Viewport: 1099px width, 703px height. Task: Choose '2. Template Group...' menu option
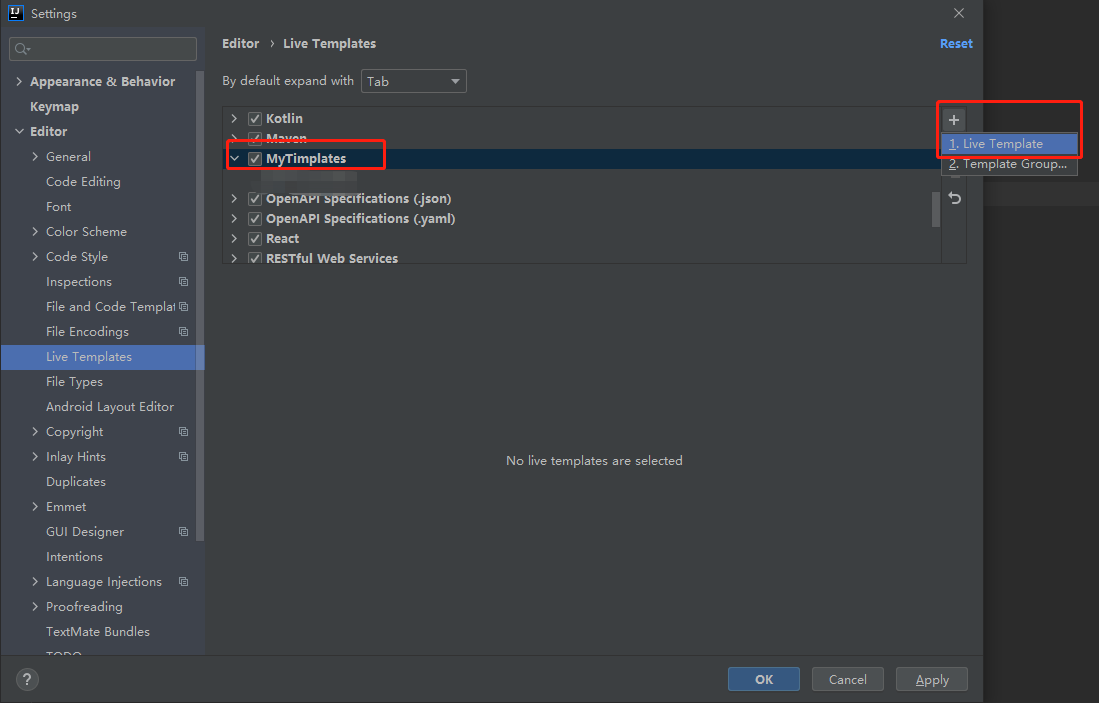click(1009, 164)
